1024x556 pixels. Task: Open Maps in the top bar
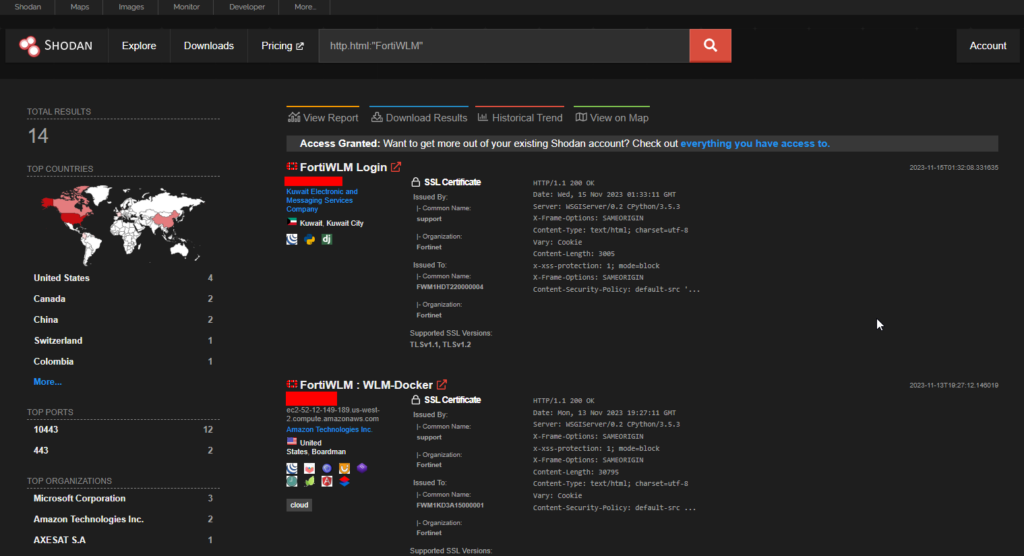pos(80,7)
